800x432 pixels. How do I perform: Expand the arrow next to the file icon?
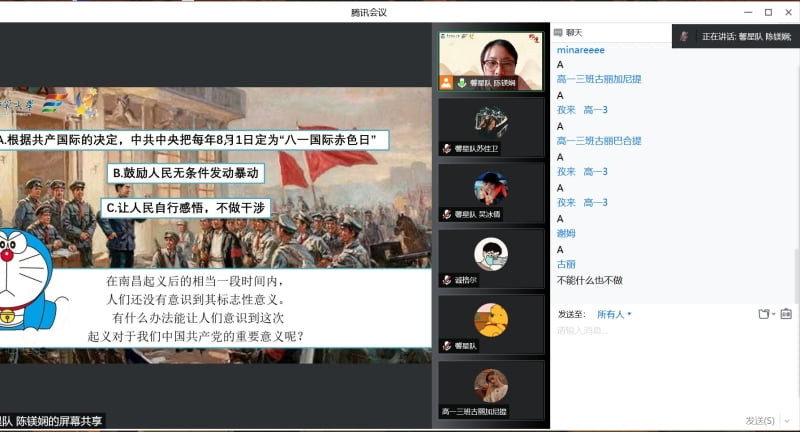point(773,314)
